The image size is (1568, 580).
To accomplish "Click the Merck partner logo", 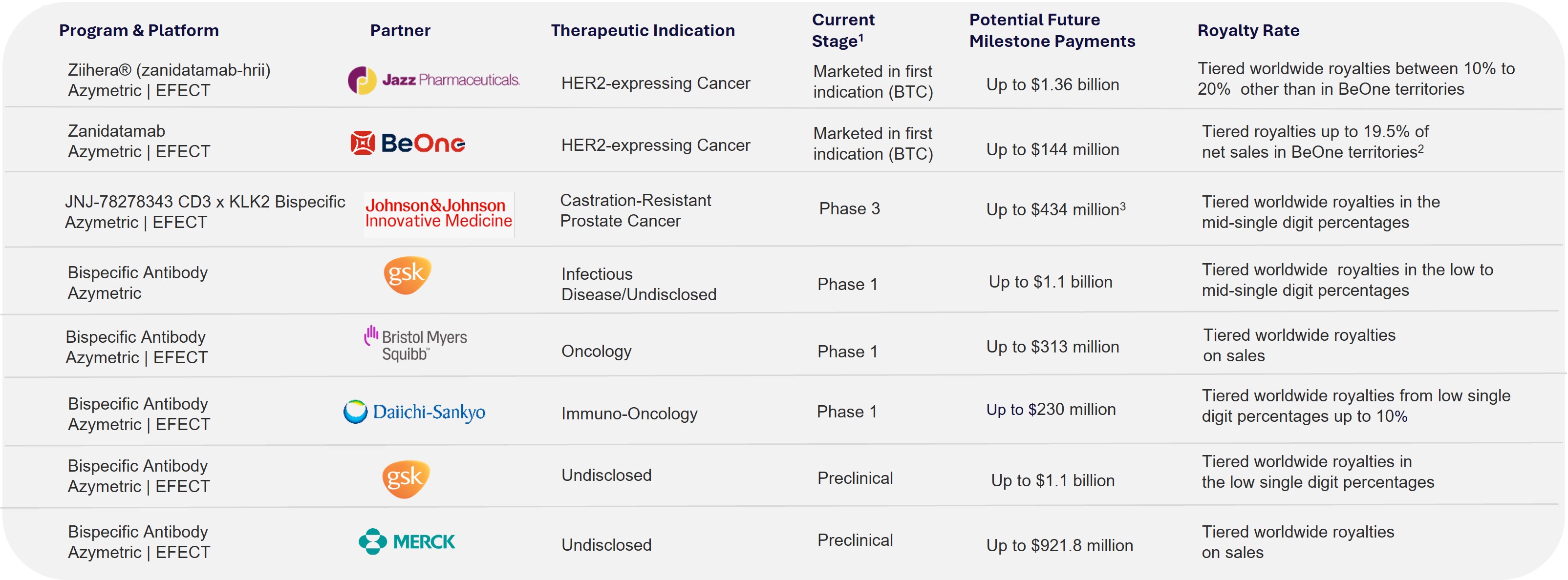I will [407, 541].
